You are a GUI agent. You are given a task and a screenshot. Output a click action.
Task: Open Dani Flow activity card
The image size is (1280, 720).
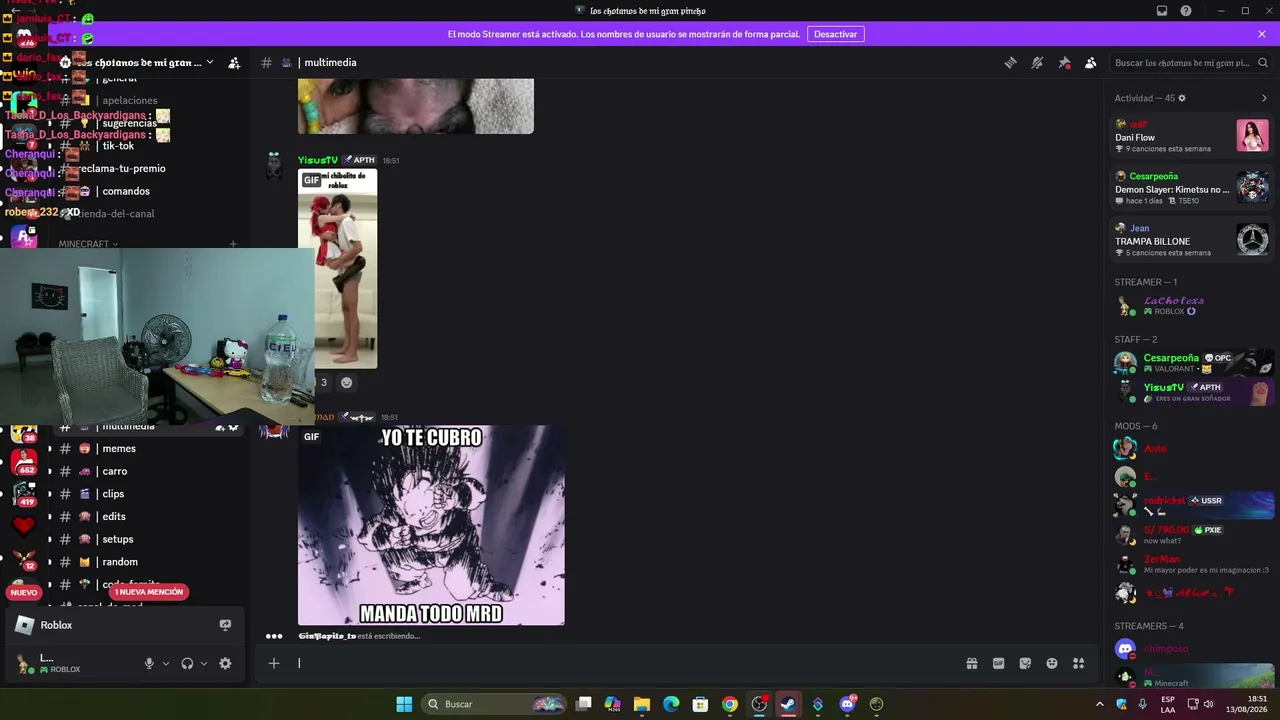(x=1191, y=137)
